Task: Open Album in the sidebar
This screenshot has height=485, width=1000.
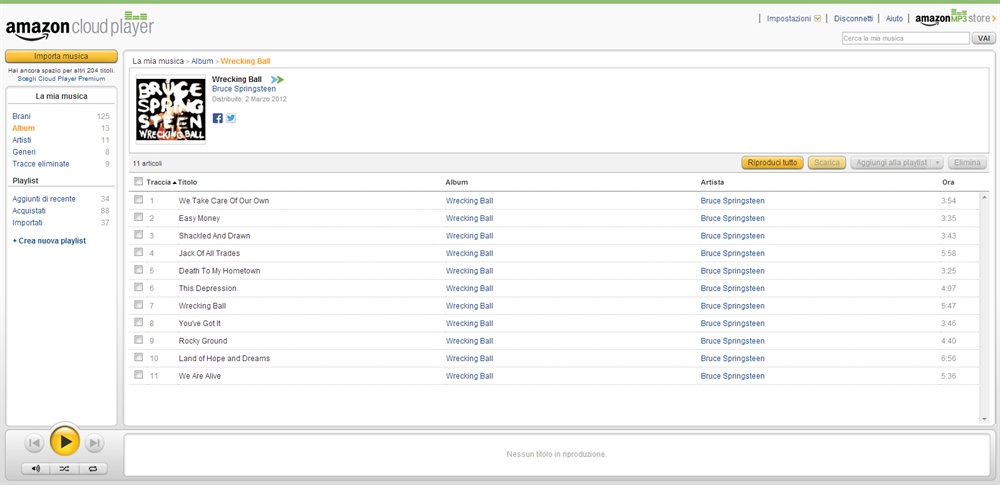Action: pos(24,128)
